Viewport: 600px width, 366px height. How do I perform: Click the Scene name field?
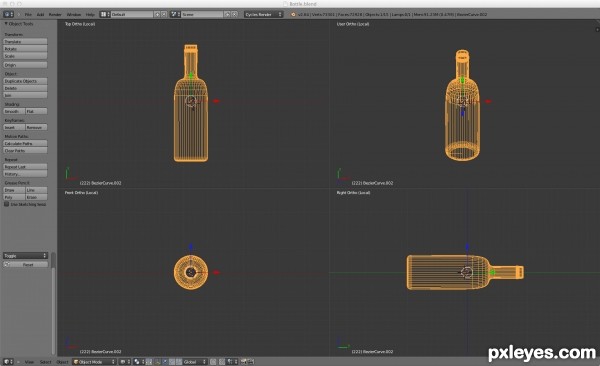(x=202, y=14)
